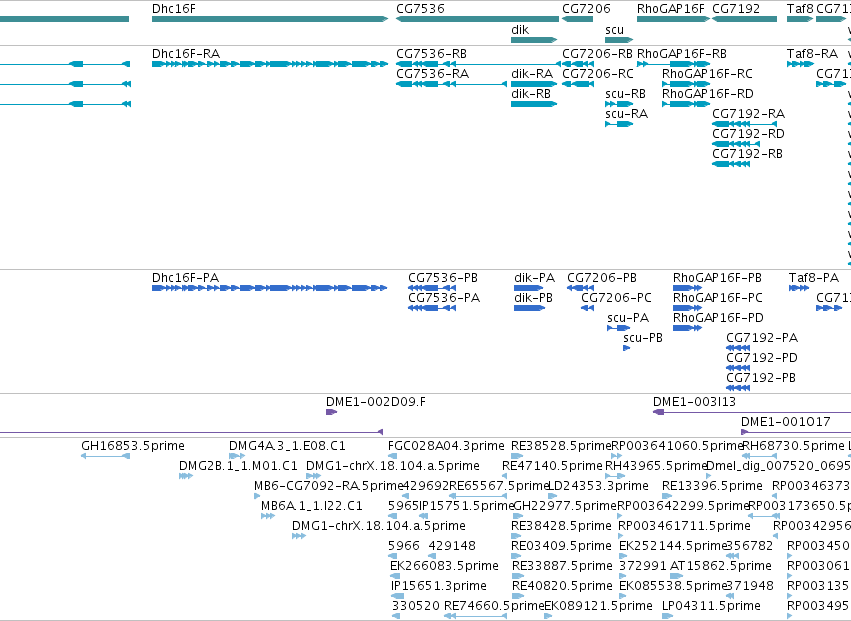Screen dimensions: 851x621
Task: Open the CG7206-RC transcript
Action: click(x=578, y=84)
